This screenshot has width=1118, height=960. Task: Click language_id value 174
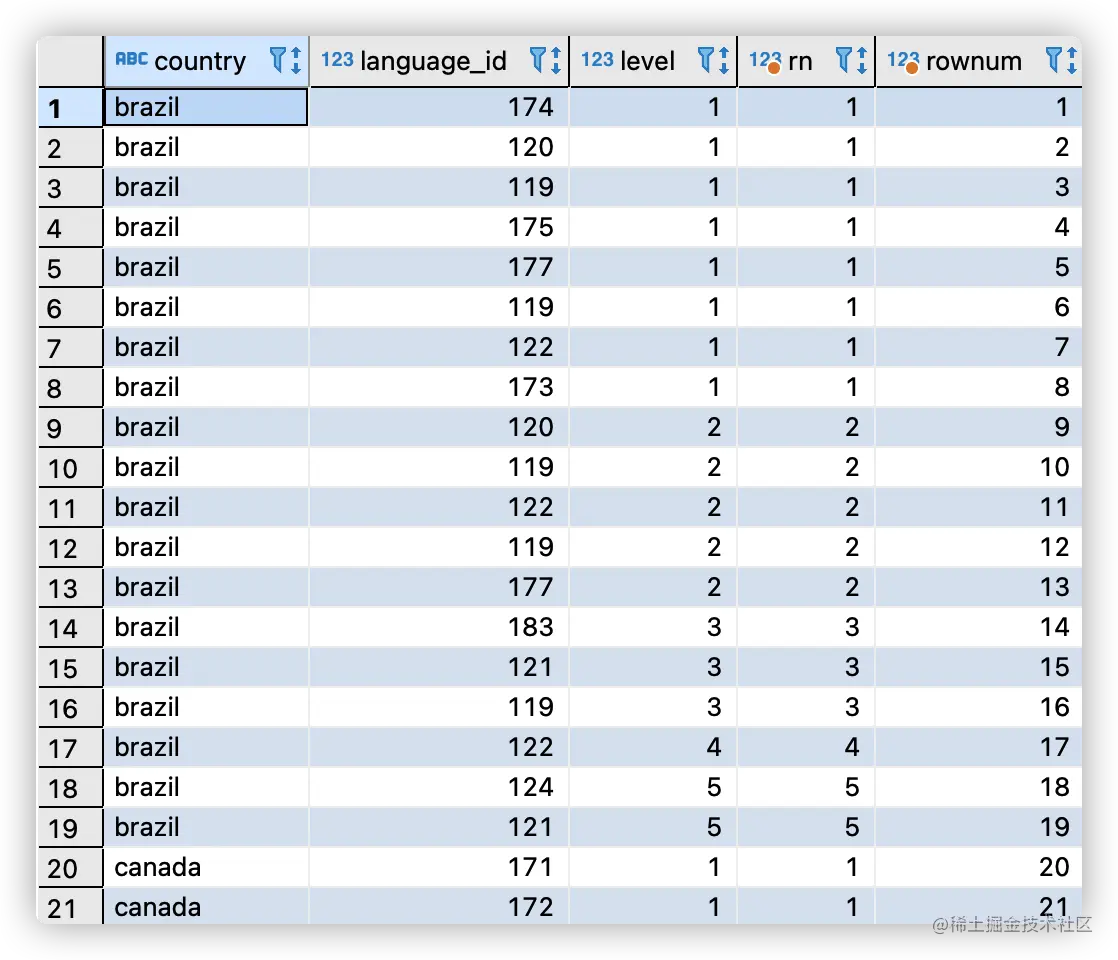pyautogui.click(x=530, y=107)
